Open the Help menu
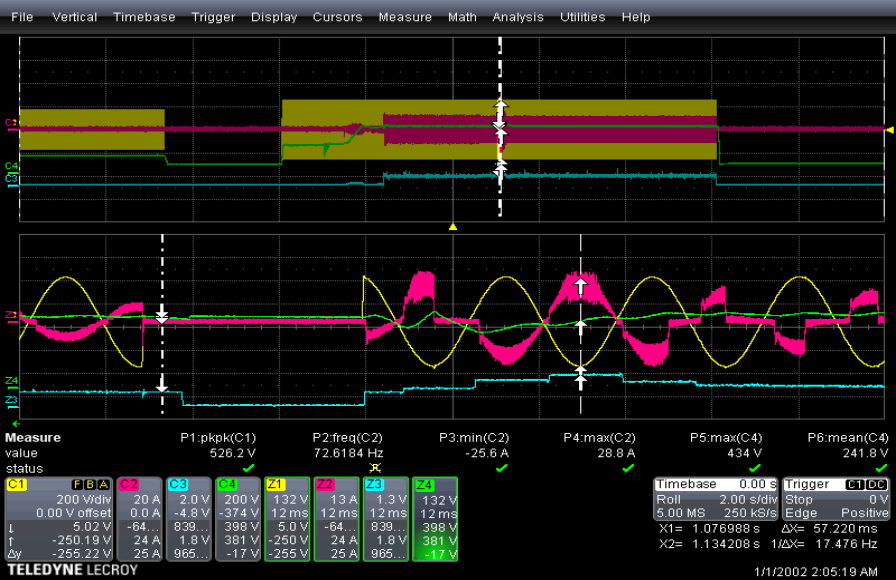896x580 pixels. click(x=635, y=17)
